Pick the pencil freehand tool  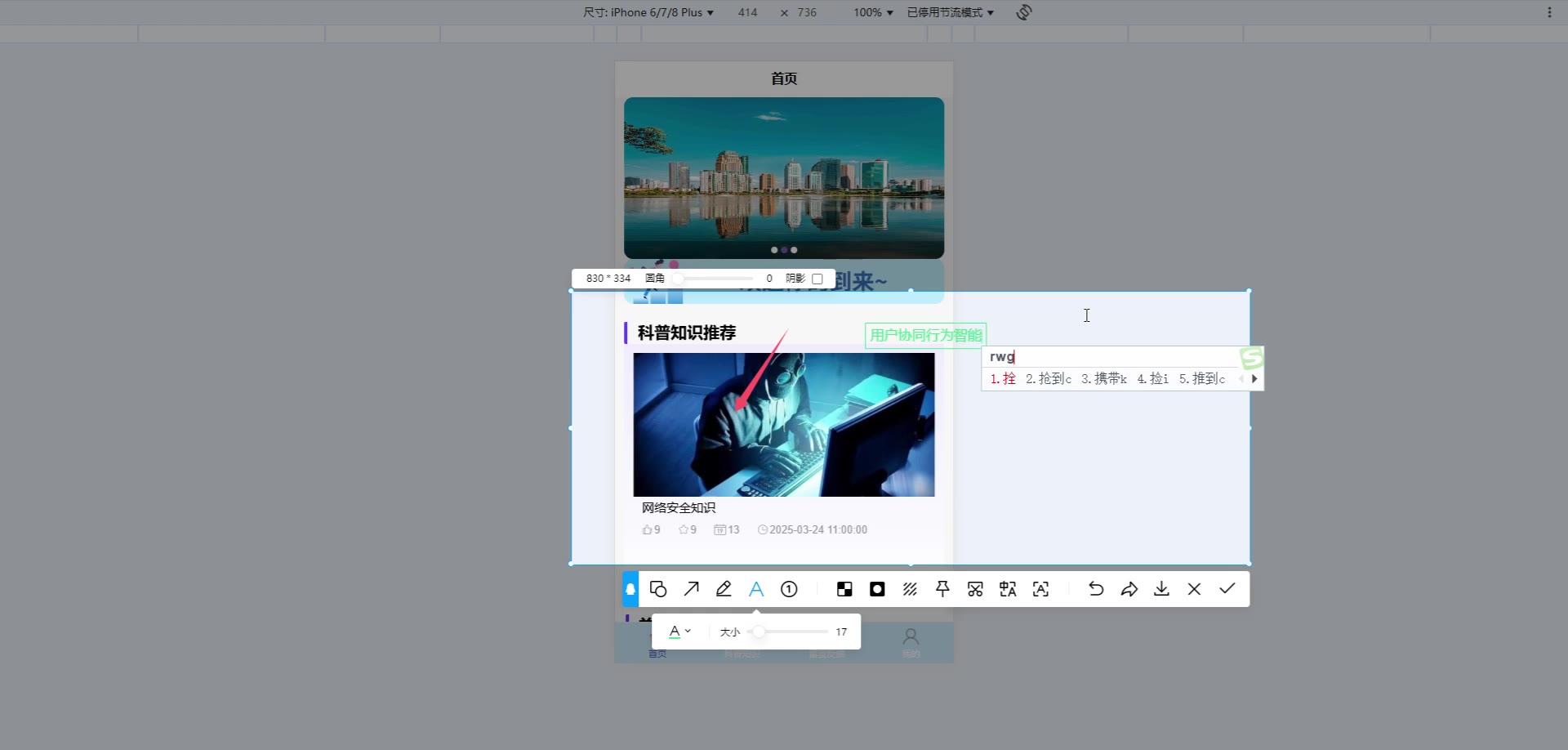click(724, 589)
